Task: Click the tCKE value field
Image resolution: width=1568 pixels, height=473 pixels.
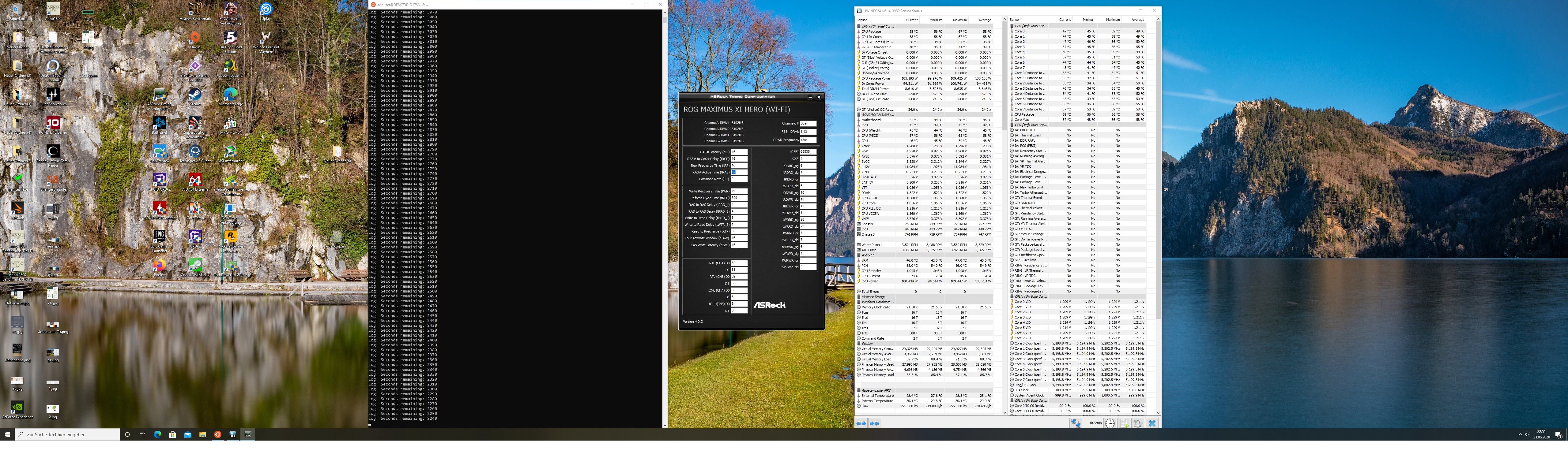Action: 808,159
